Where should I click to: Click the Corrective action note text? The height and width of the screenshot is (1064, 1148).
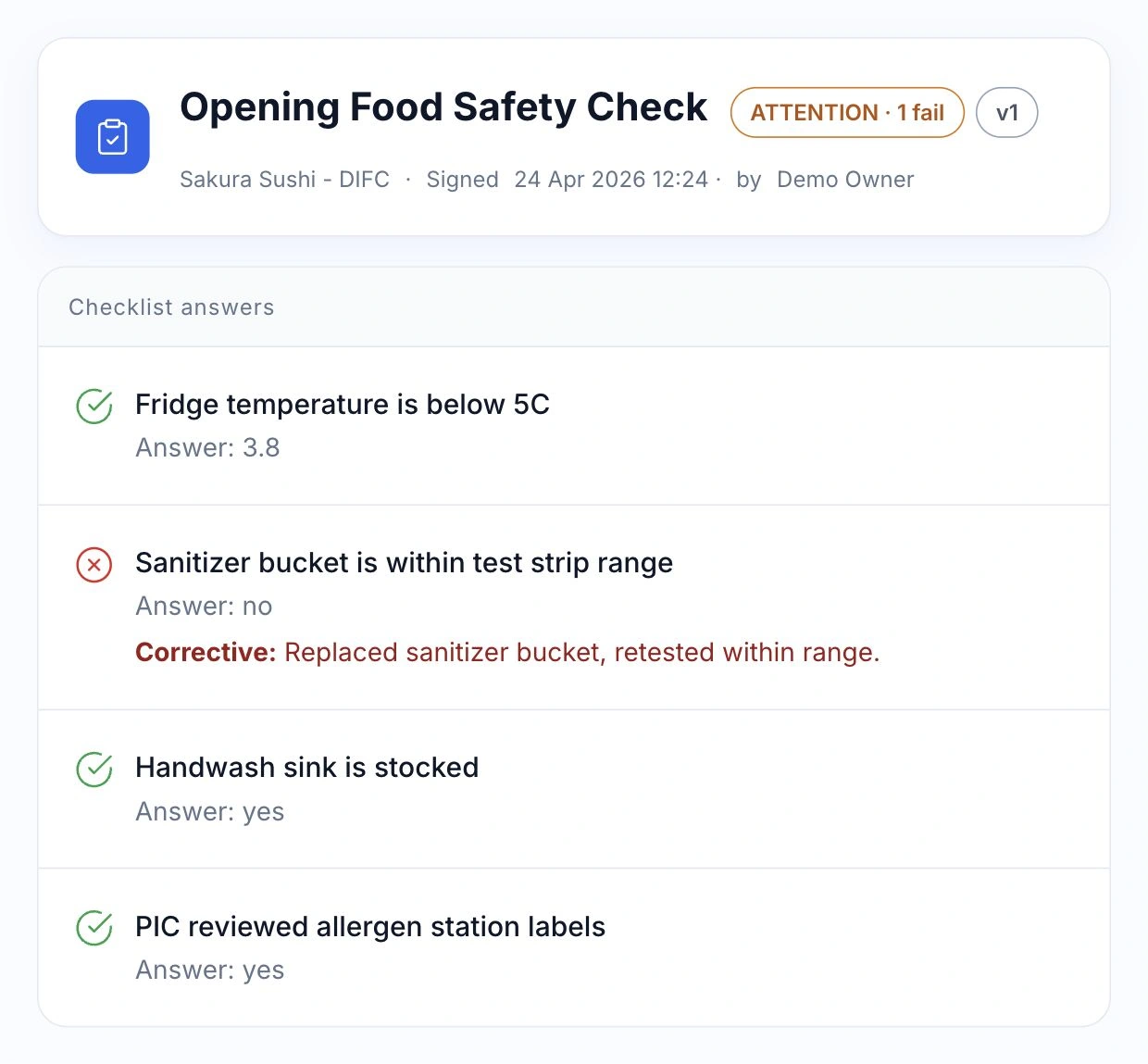coord(507,653)
